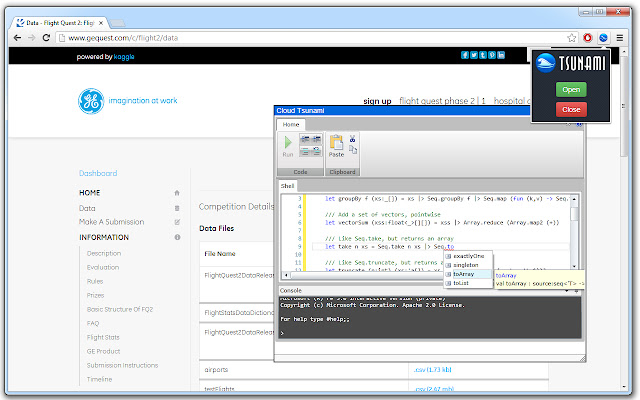Reload the page
The width and height of the screenshot is (640, 400).
click(x=46, y=38)
